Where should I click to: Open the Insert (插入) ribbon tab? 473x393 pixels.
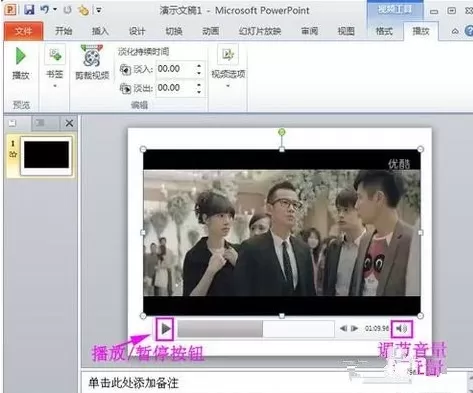100,31
